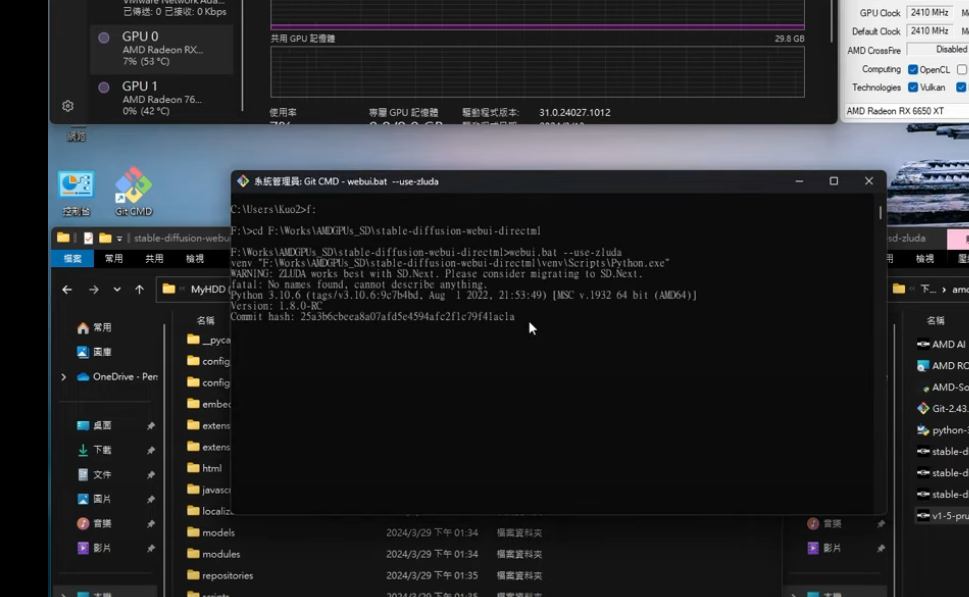The image size is (969, 597).
Task: Go up one folder in left Explorer
Action: tap(140, 289)
